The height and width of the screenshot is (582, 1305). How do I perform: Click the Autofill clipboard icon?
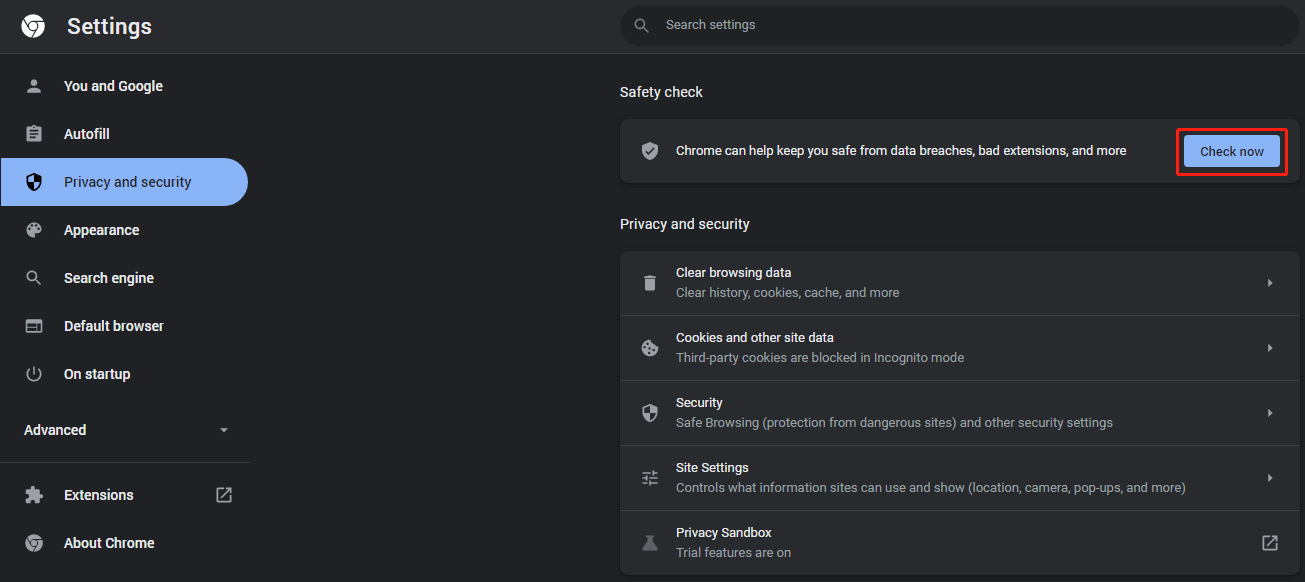click(x=34, y=134)
